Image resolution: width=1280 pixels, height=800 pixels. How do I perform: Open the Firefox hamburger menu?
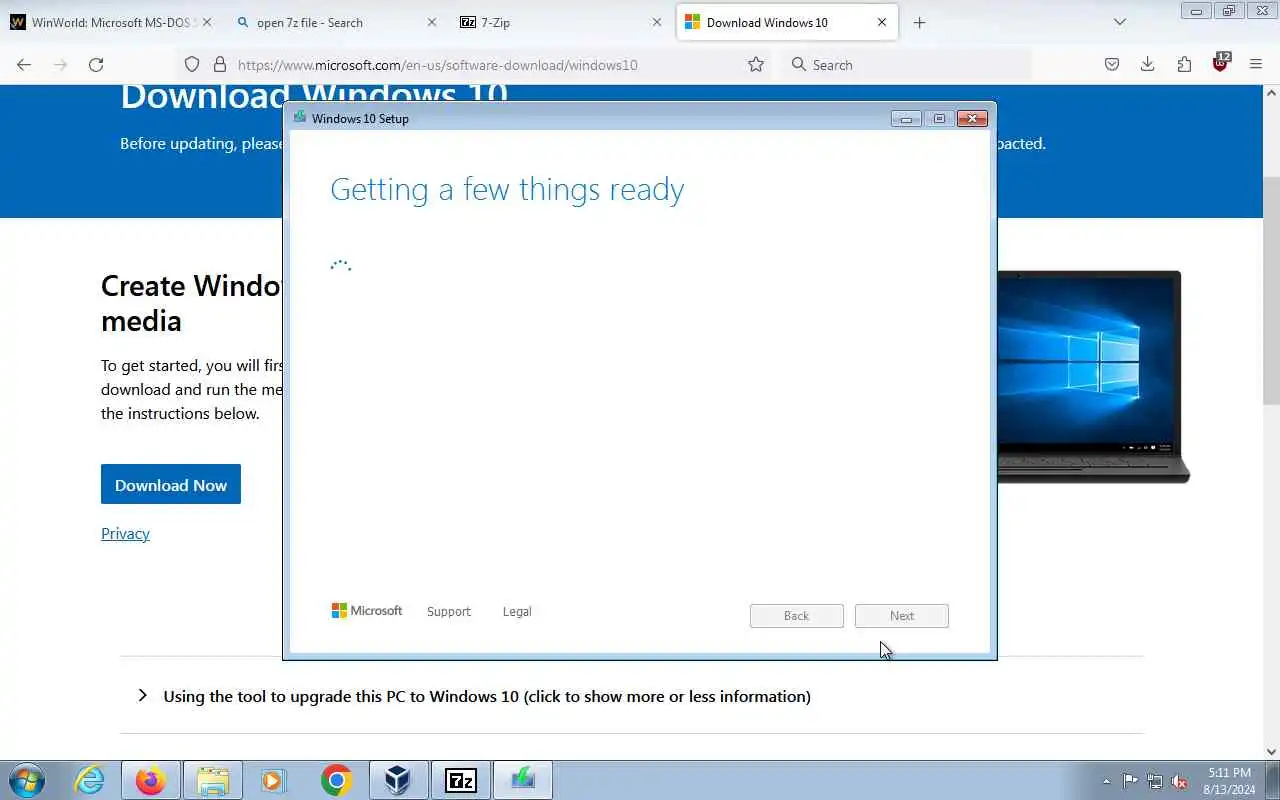coord(1256,64)
